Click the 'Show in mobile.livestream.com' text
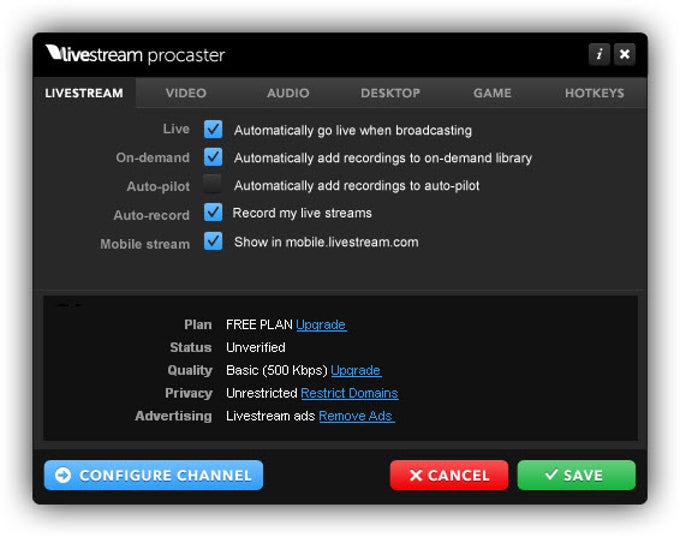The height and width of the screenshot is (537, 680). click(326, 242)
